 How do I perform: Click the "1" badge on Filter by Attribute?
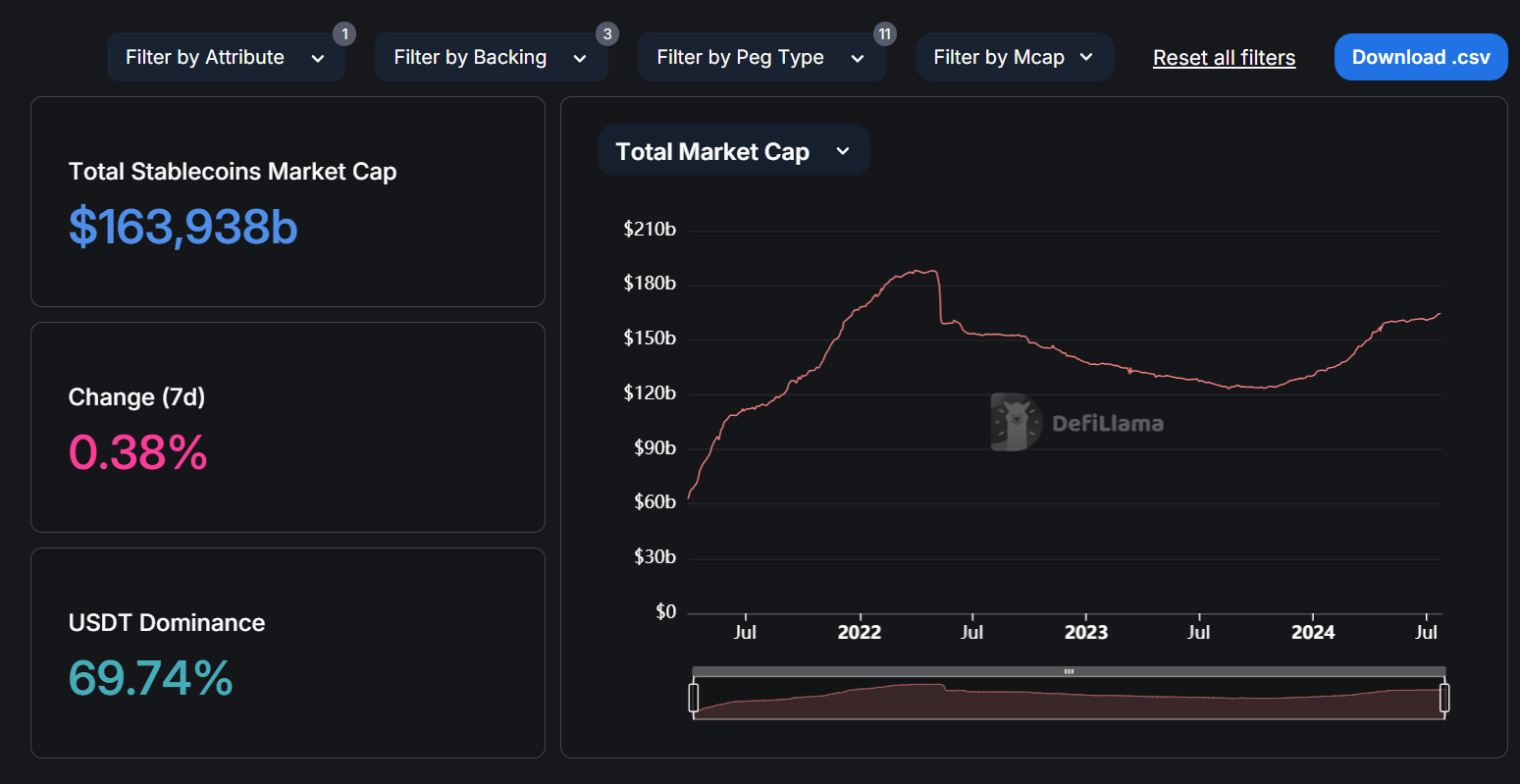pos(344,33)
